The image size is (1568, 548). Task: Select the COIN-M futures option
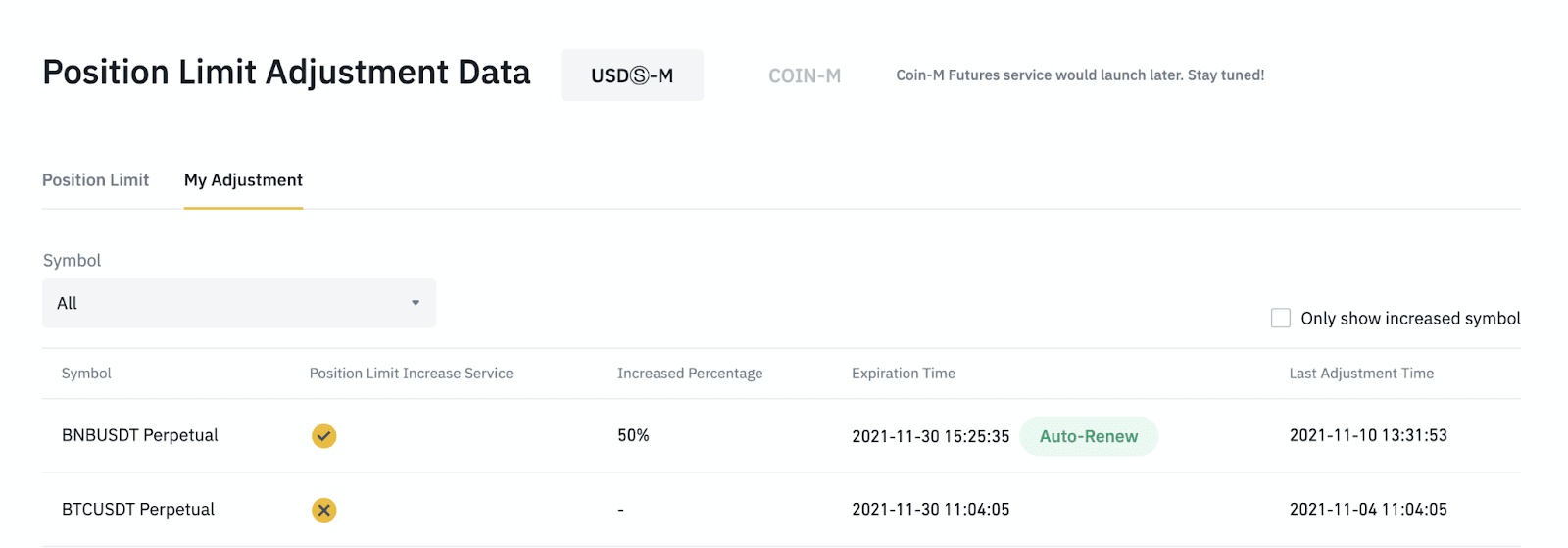805,75
